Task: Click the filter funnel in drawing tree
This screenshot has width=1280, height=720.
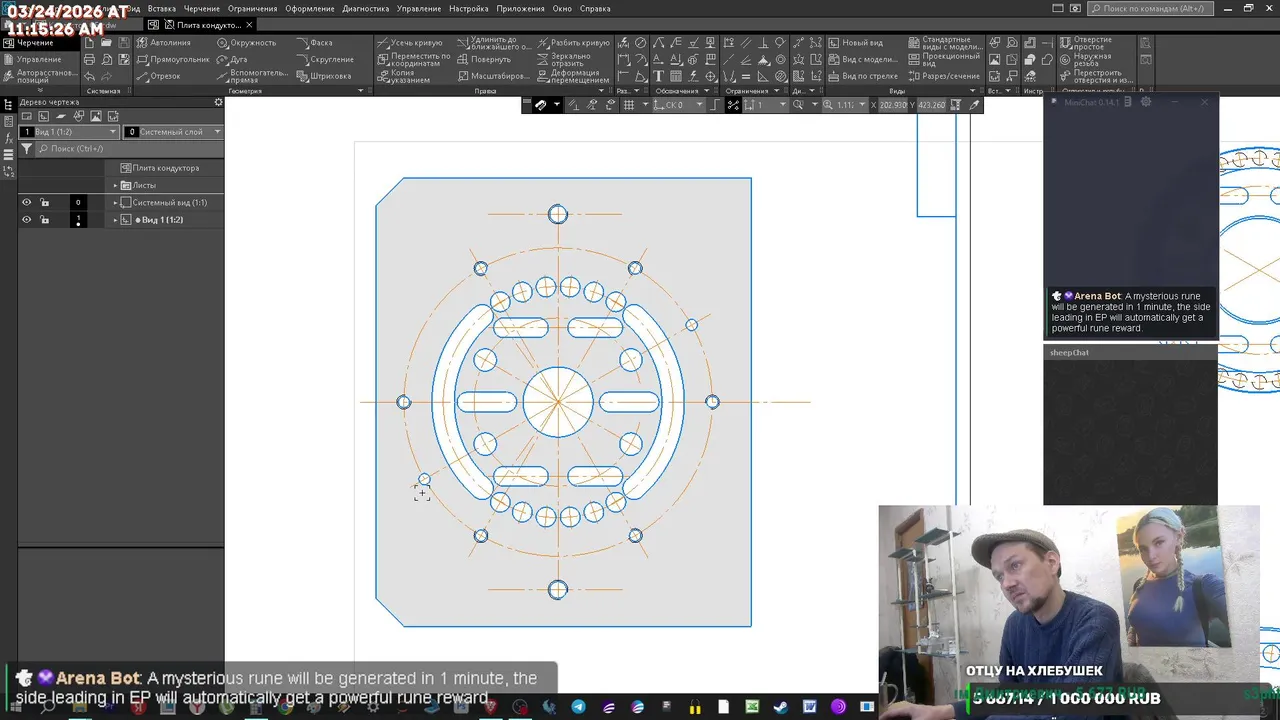Action: [27, 148]
